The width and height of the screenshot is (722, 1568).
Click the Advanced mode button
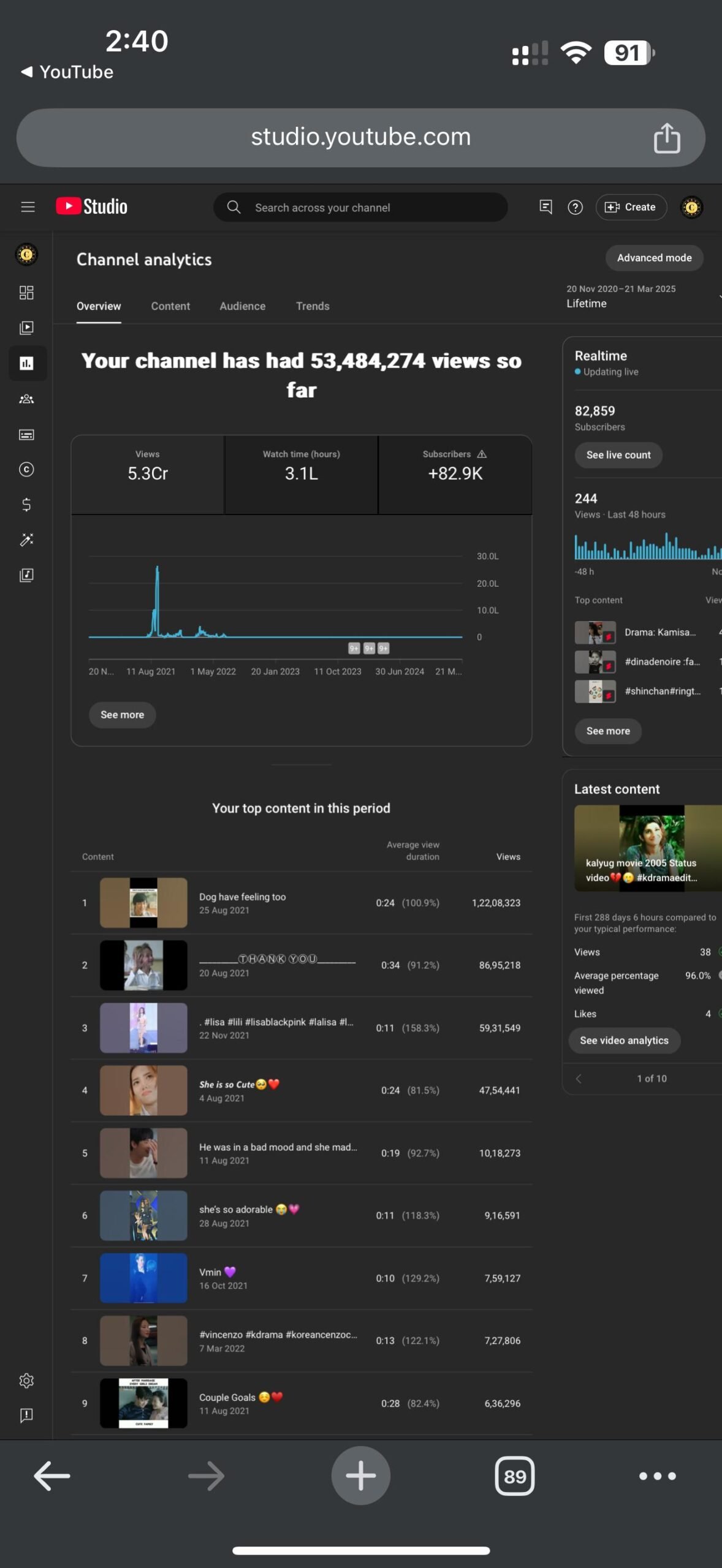coord(654,258)
